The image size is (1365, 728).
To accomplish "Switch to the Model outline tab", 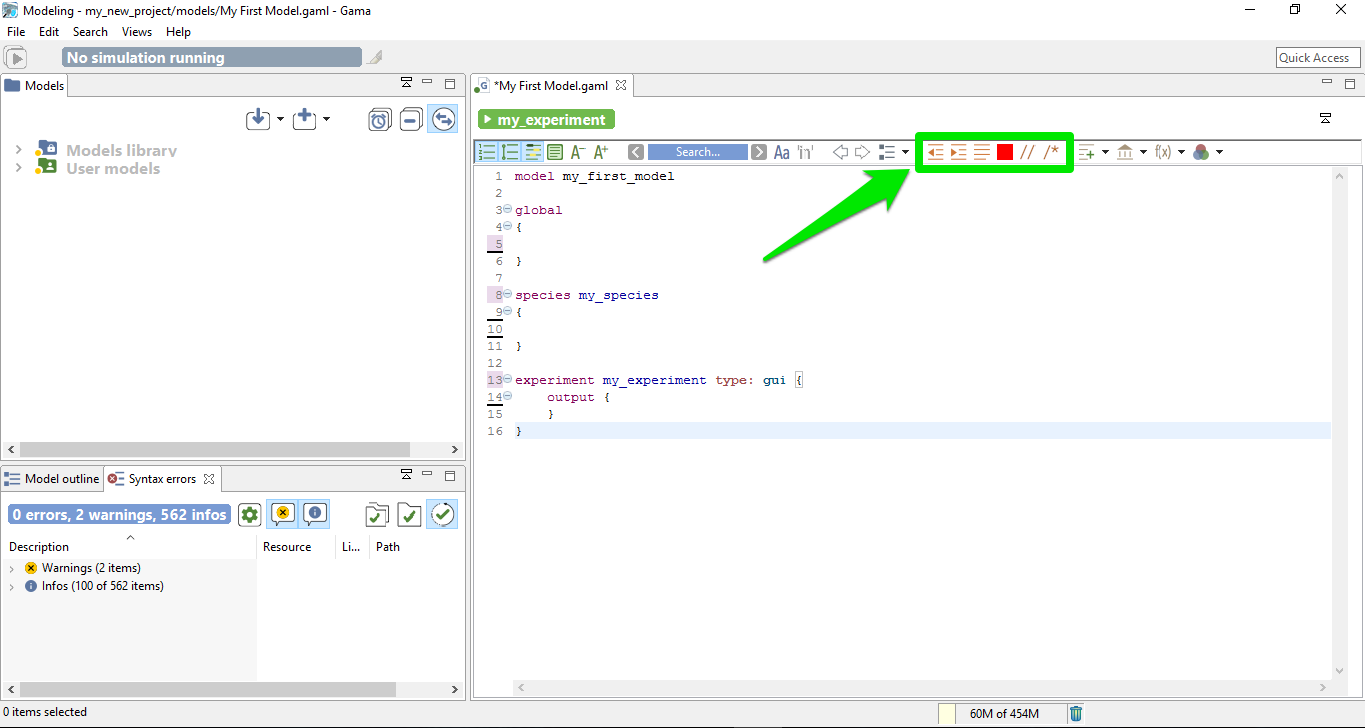I will (x=52, y=479).
